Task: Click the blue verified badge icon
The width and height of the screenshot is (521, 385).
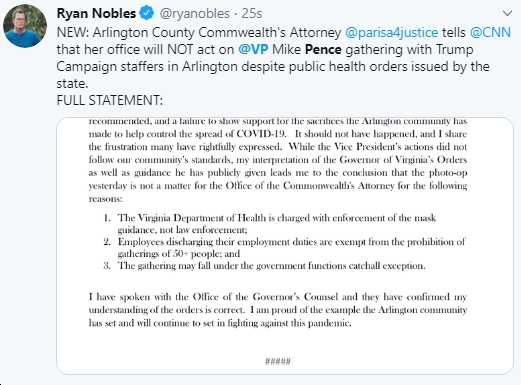Action: (147, 13)
